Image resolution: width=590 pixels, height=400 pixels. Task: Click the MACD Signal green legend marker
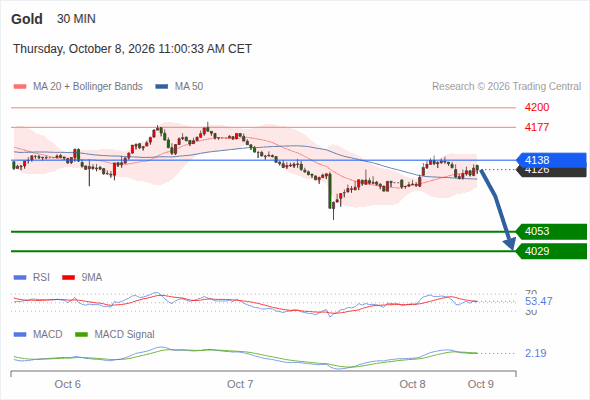[x=81, y=335]
